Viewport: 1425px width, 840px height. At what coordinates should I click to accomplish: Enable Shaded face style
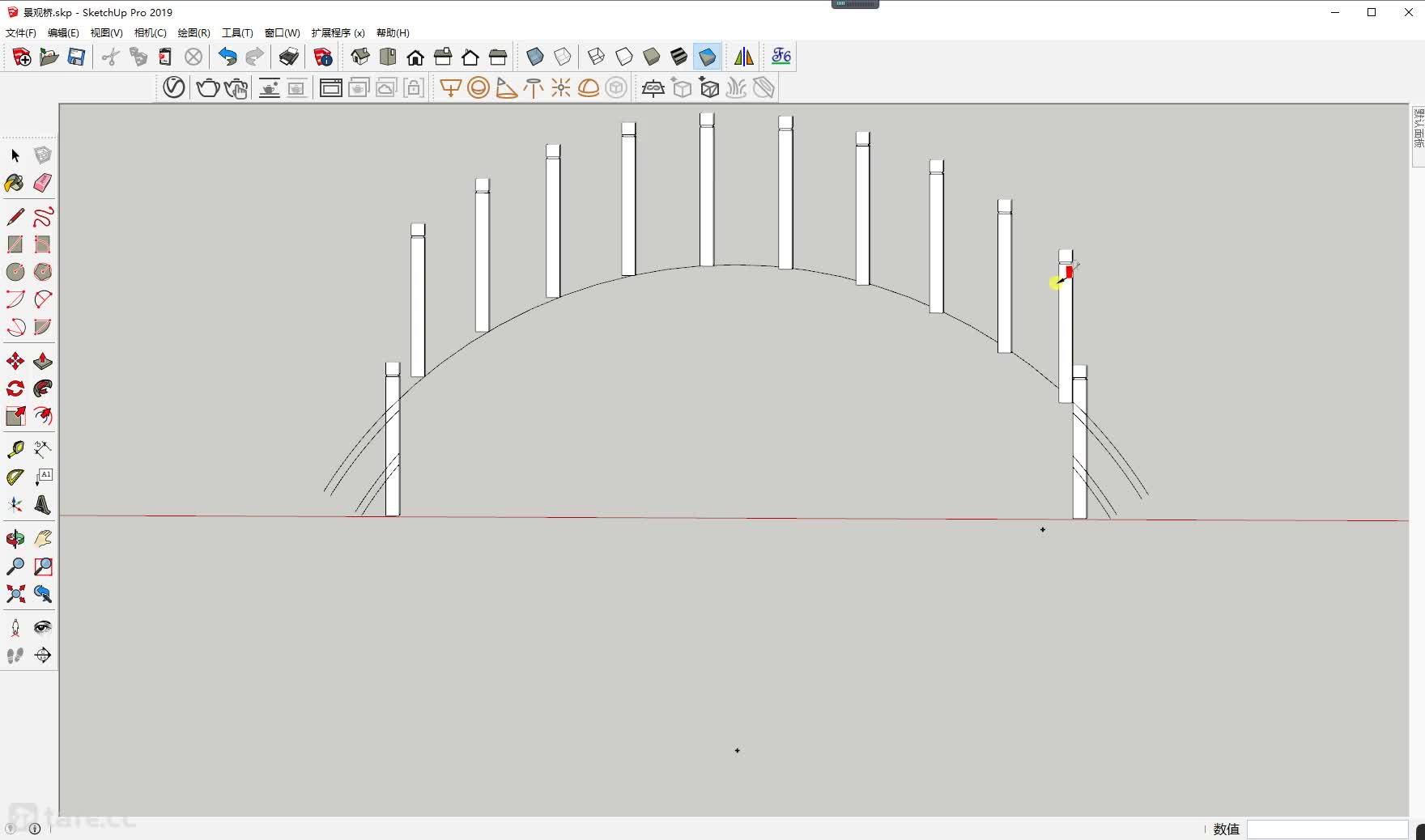click(652, 57)
